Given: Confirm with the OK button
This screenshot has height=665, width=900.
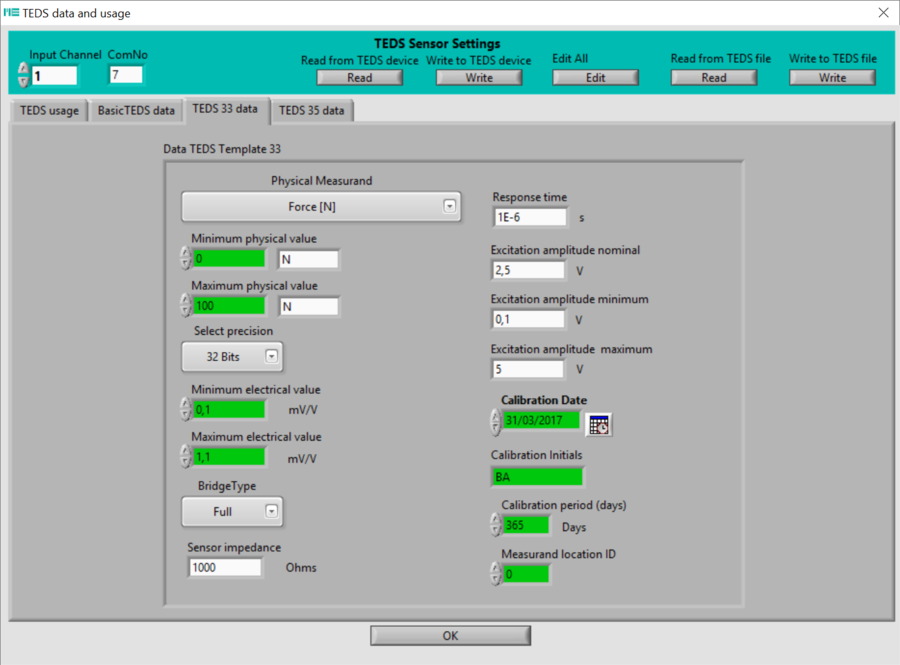Looking at the screenshot, I should click(x=451, y=636).
